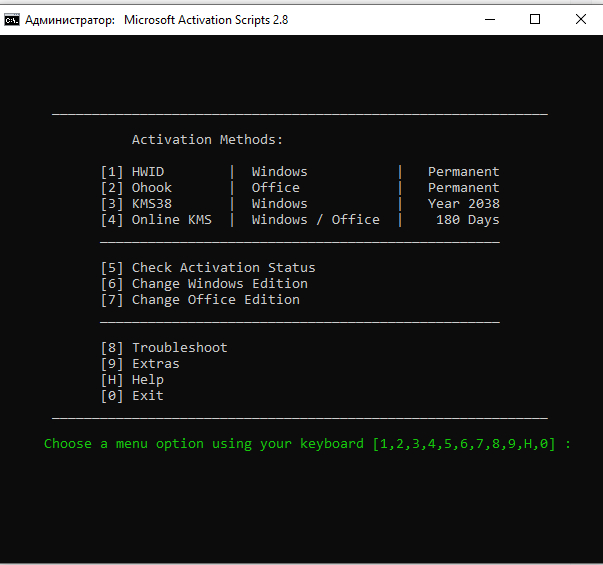Open the [8] Troubleshoot option
Image resolution: width=603 pixels, height=565 pixels.
point(164,348)
